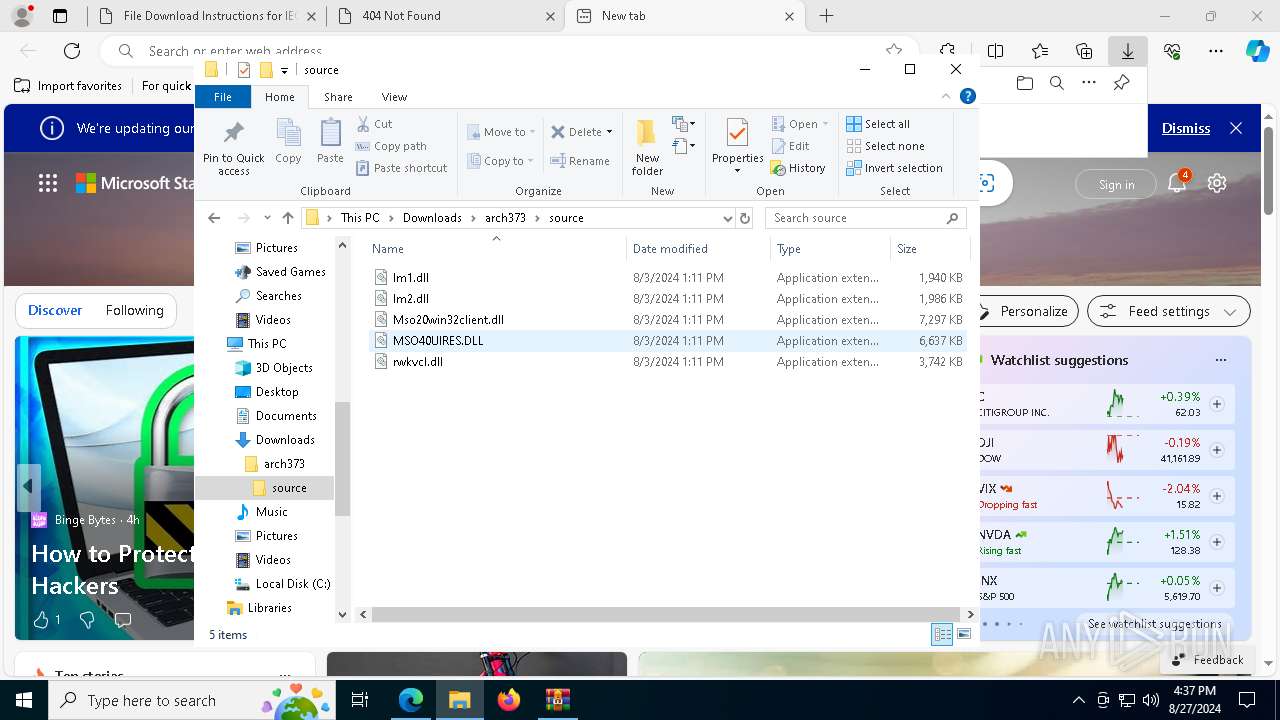This screenshot has height=720, width=1280.
Task: Open Firefox from the taskbar
Action: click(x=509, y=700)
